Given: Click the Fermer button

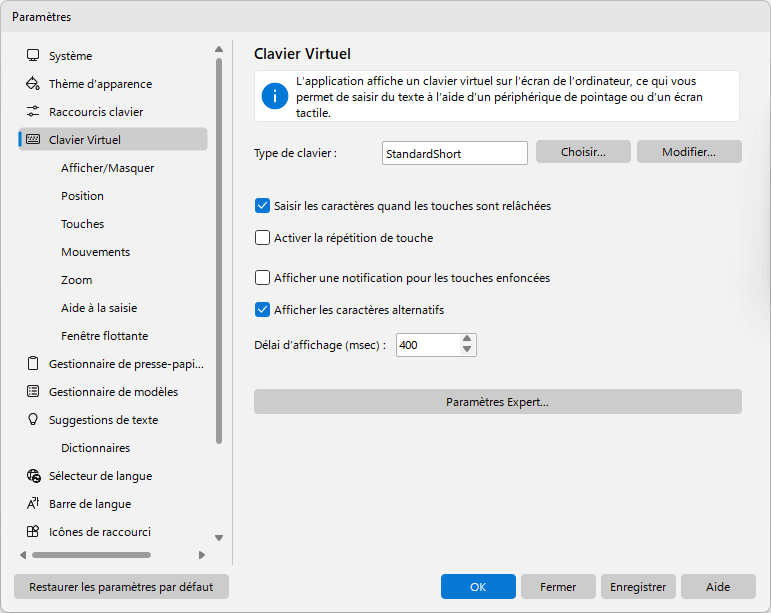Looking at the screenshot, I should coord(558,586).
